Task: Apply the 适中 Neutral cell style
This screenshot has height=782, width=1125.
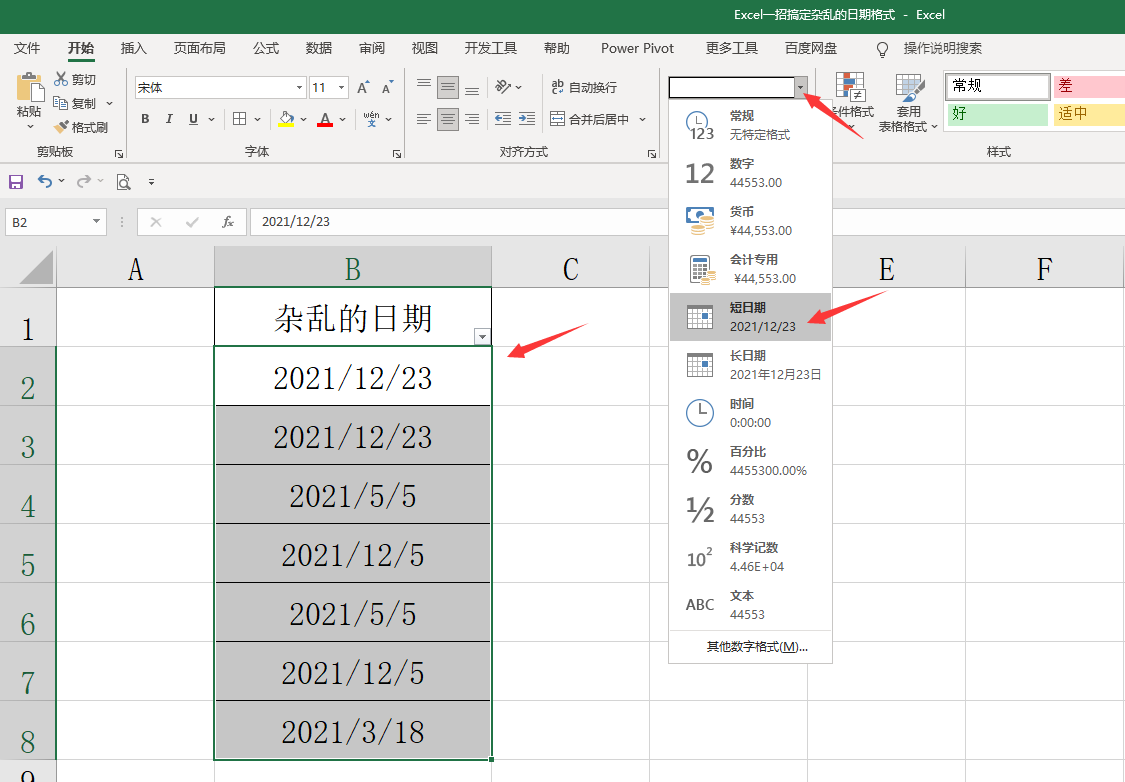Action: tap(1088, 114)
